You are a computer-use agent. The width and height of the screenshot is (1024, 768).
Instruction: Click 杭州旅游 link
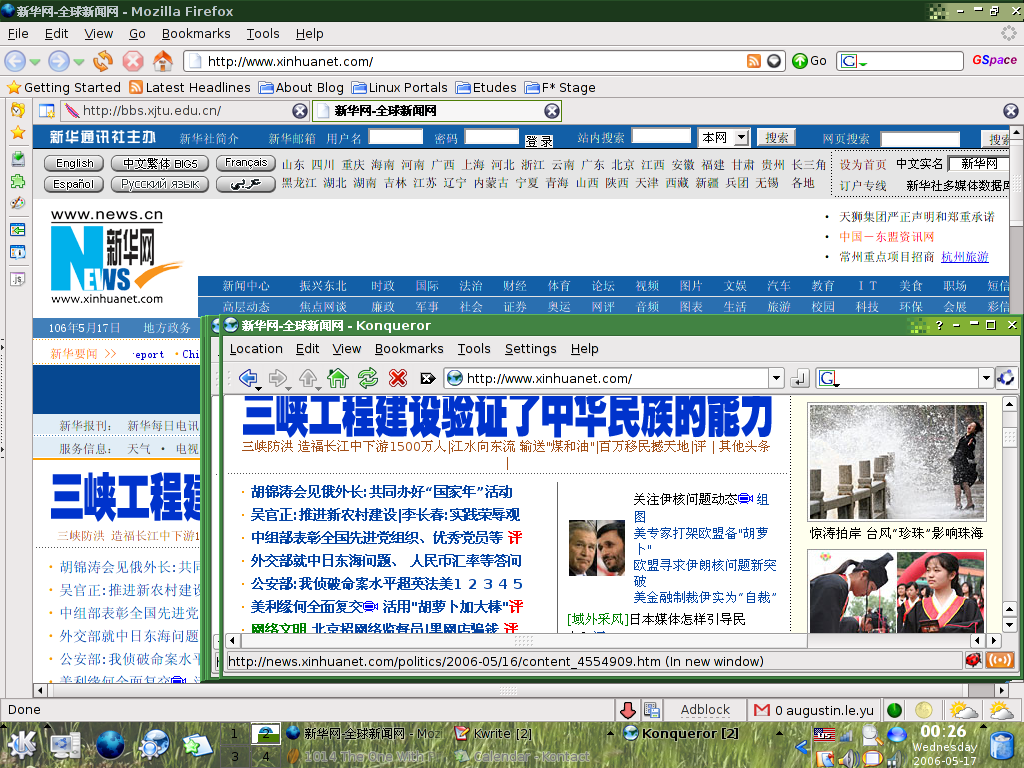[965, 257]
